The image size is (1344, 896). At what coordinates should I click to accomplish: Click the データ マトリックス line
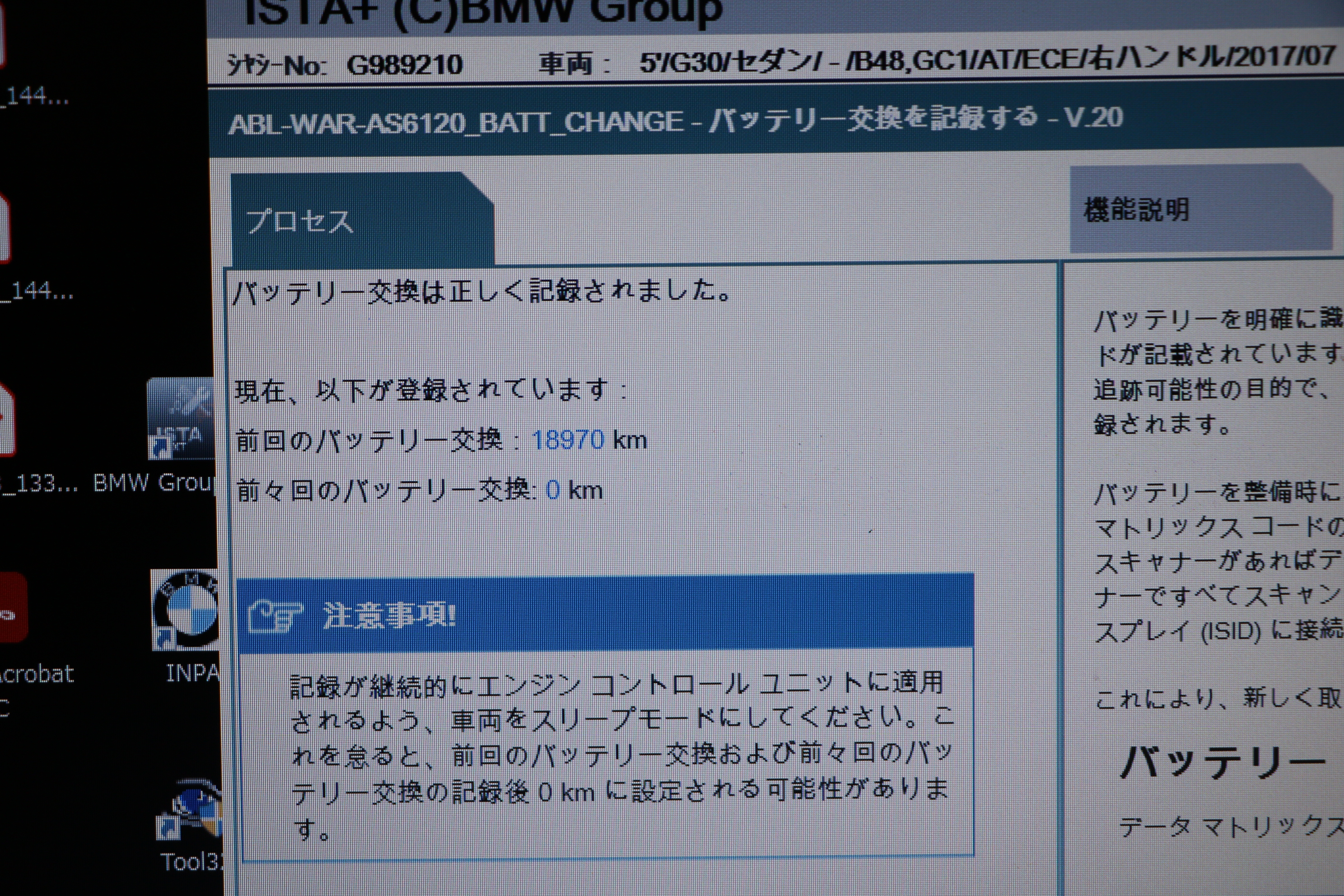tap(1231, 826)
